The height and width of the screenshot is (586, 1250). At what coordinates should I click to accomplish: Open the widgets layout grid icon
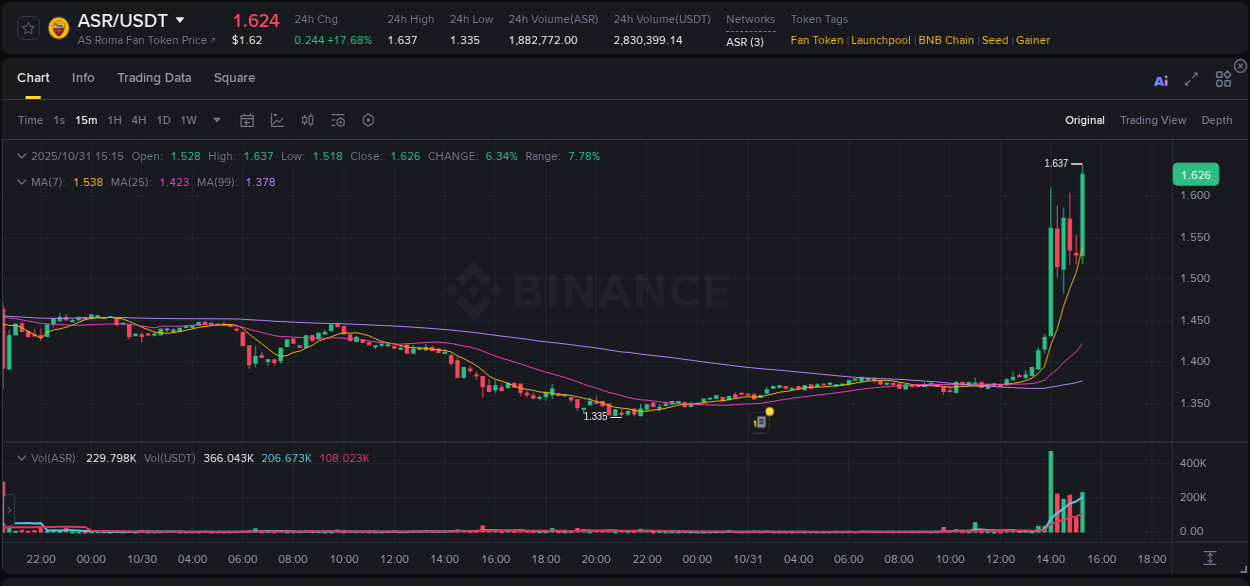pos(1223,79)
